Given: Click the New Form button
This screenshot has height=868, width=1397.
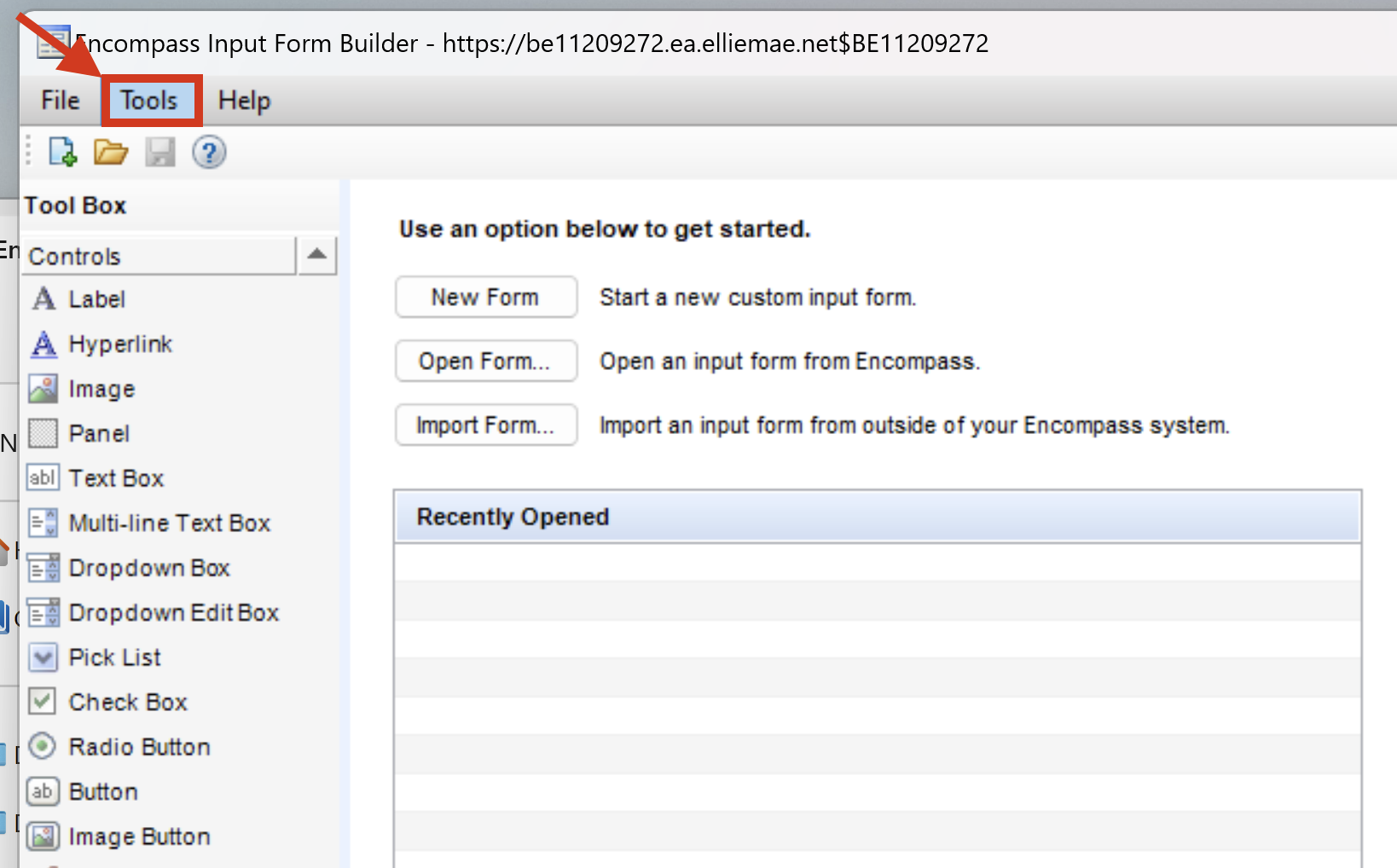Looking at the screenshot, I should 485,298.
